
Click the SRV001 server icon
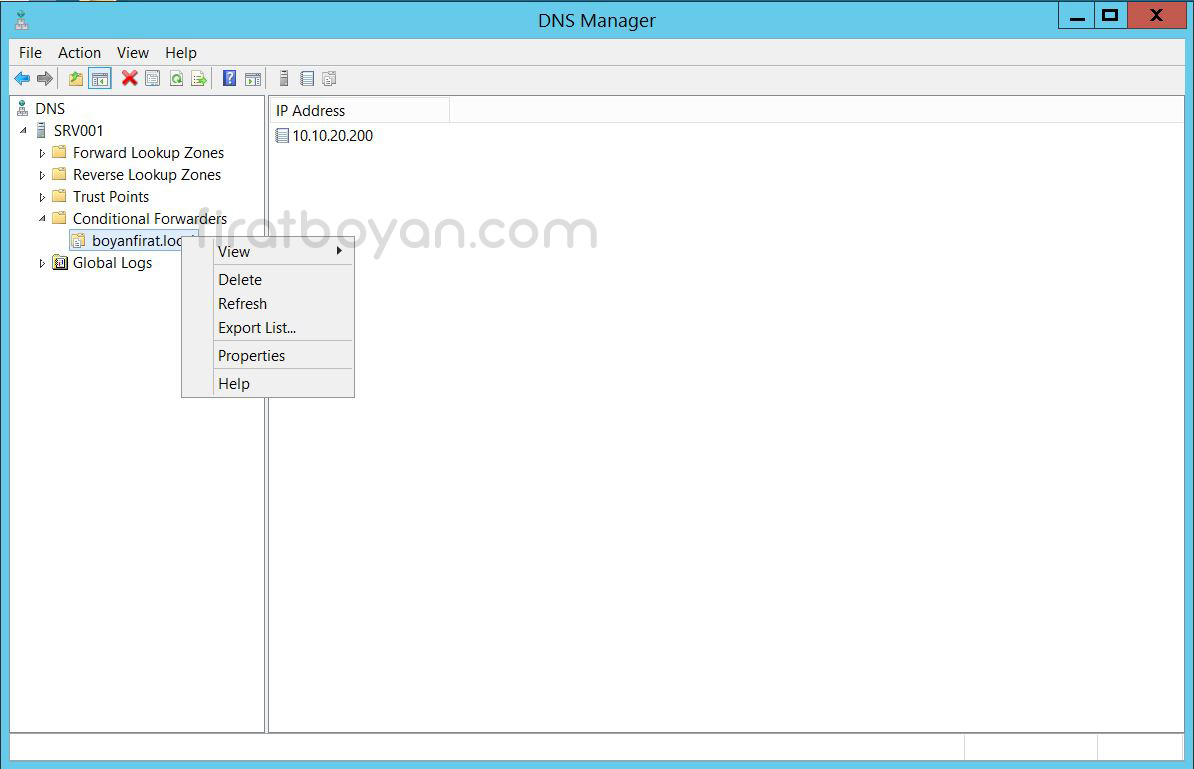41,131
